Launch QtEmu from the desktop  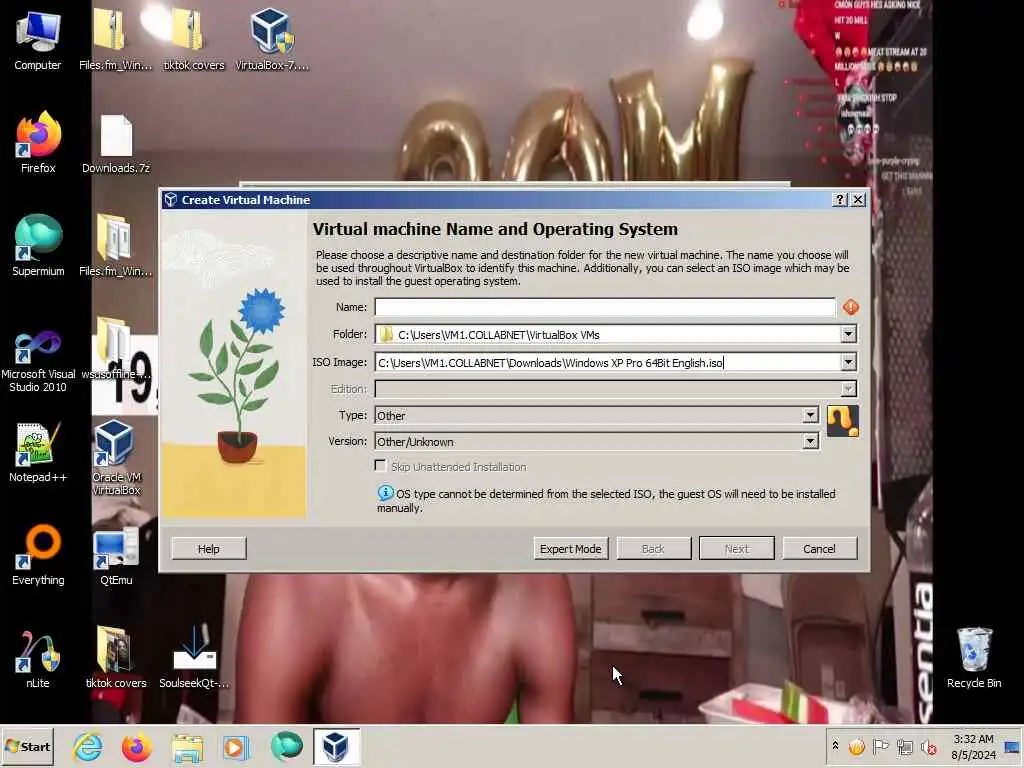116,556
